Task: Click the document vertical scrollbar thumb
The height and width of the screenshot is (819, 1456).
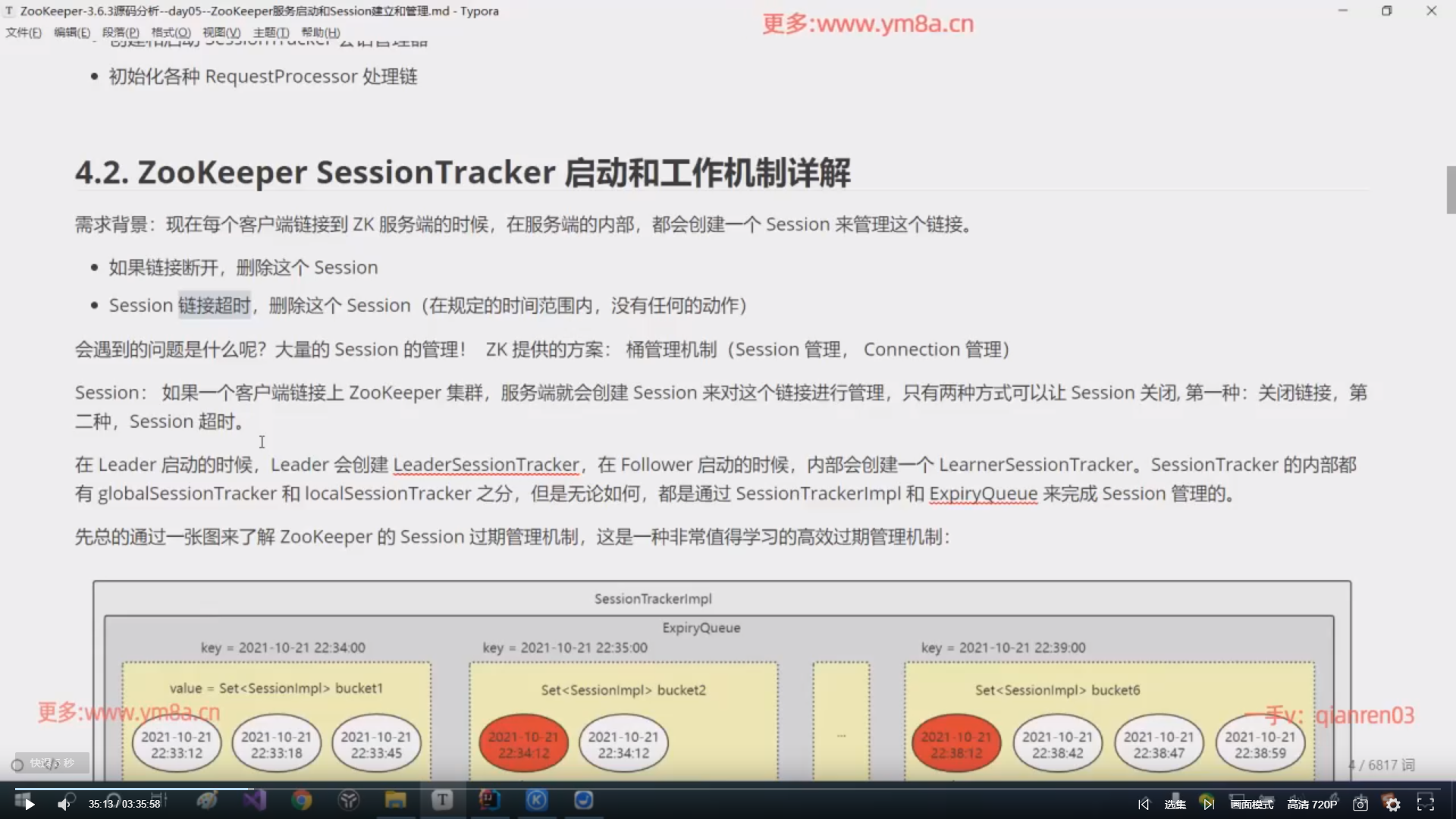Action: click(x=1451, y=190)
